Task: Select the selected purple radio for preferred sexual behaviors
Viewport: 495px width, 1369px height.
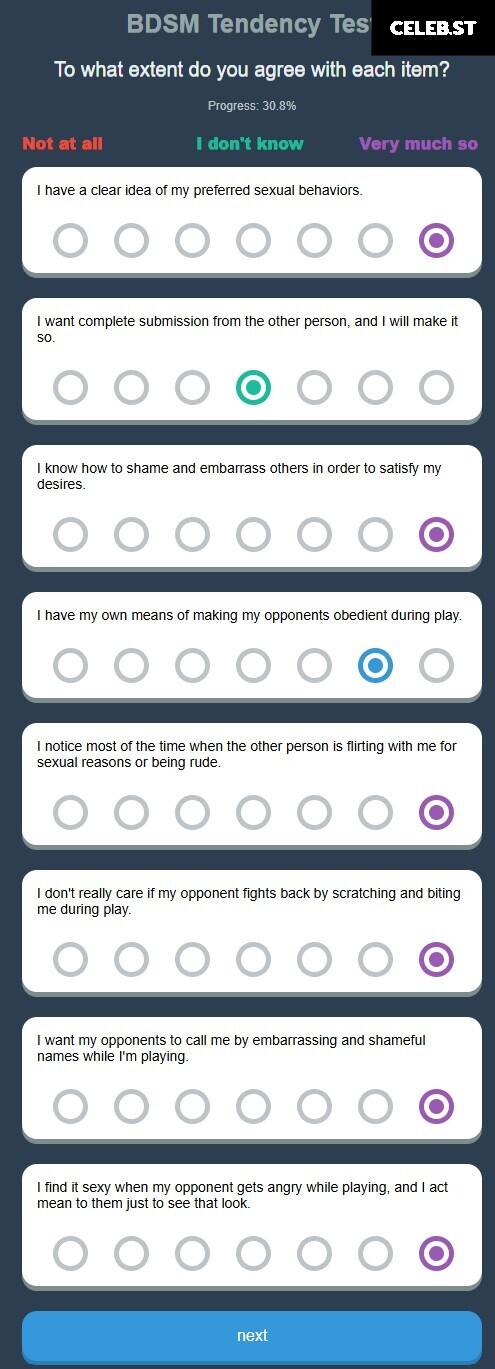Action: pos(436,241)
